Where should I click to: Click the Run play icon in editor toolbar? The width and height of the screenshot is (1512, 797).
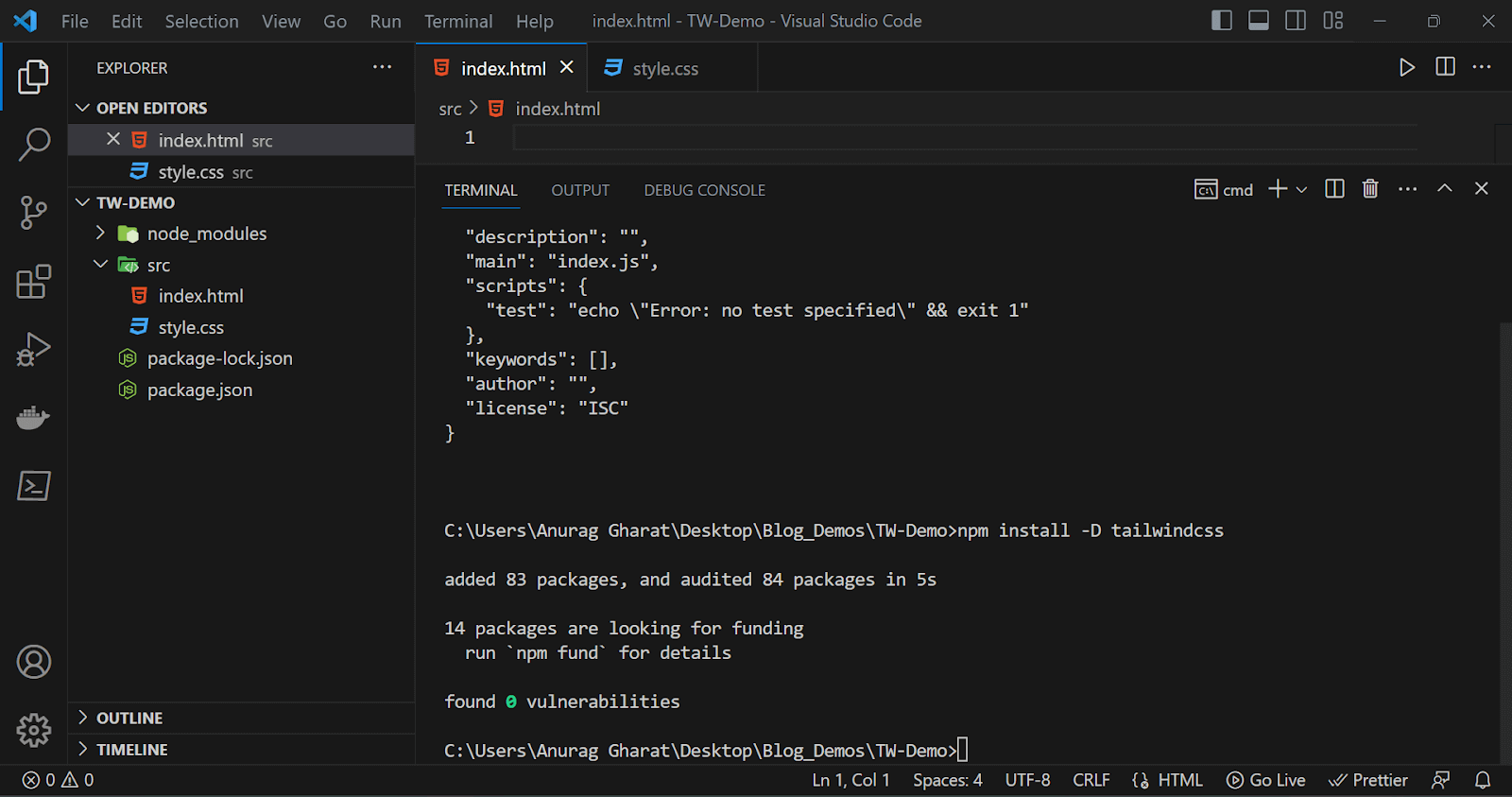click(1407, 67)
